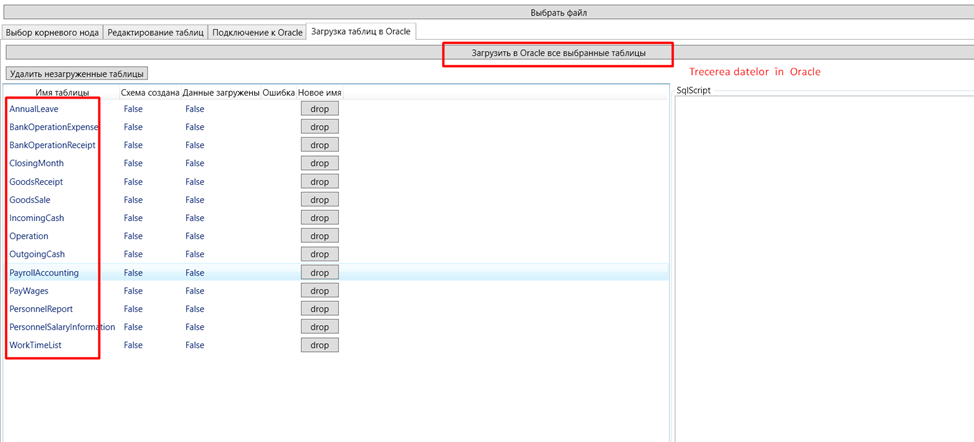Image resolution: width=974 pixels, height=442 pixels.
Task: Drop the GoodsSale table
Action: click(319, 200)
